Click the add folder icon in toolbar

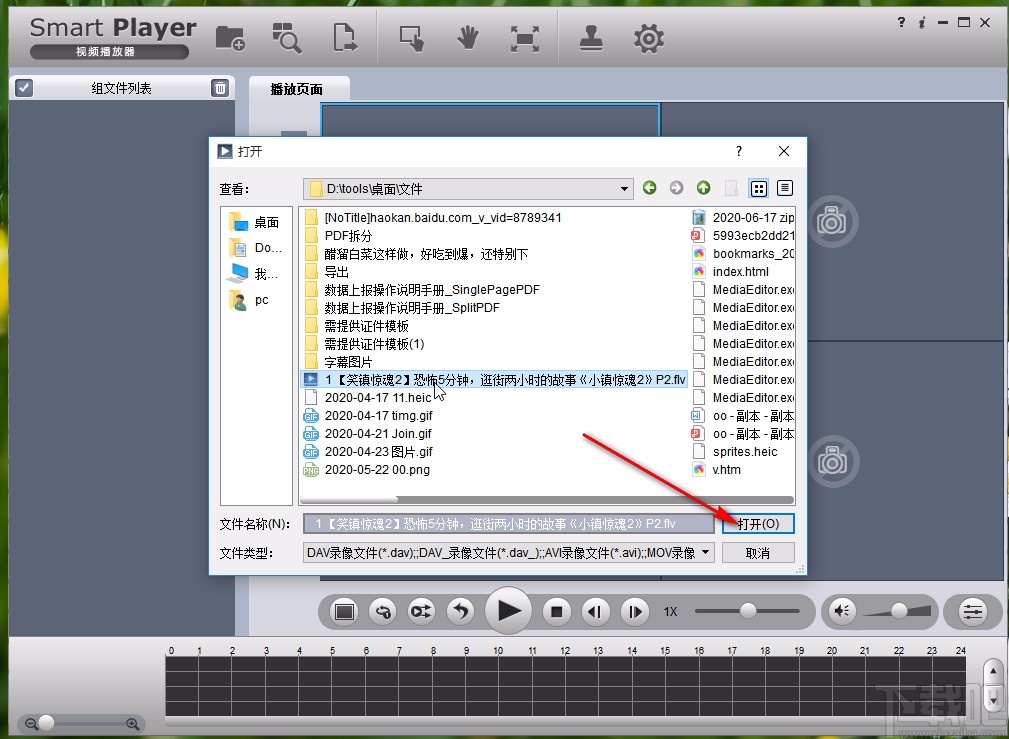[230, 39]
